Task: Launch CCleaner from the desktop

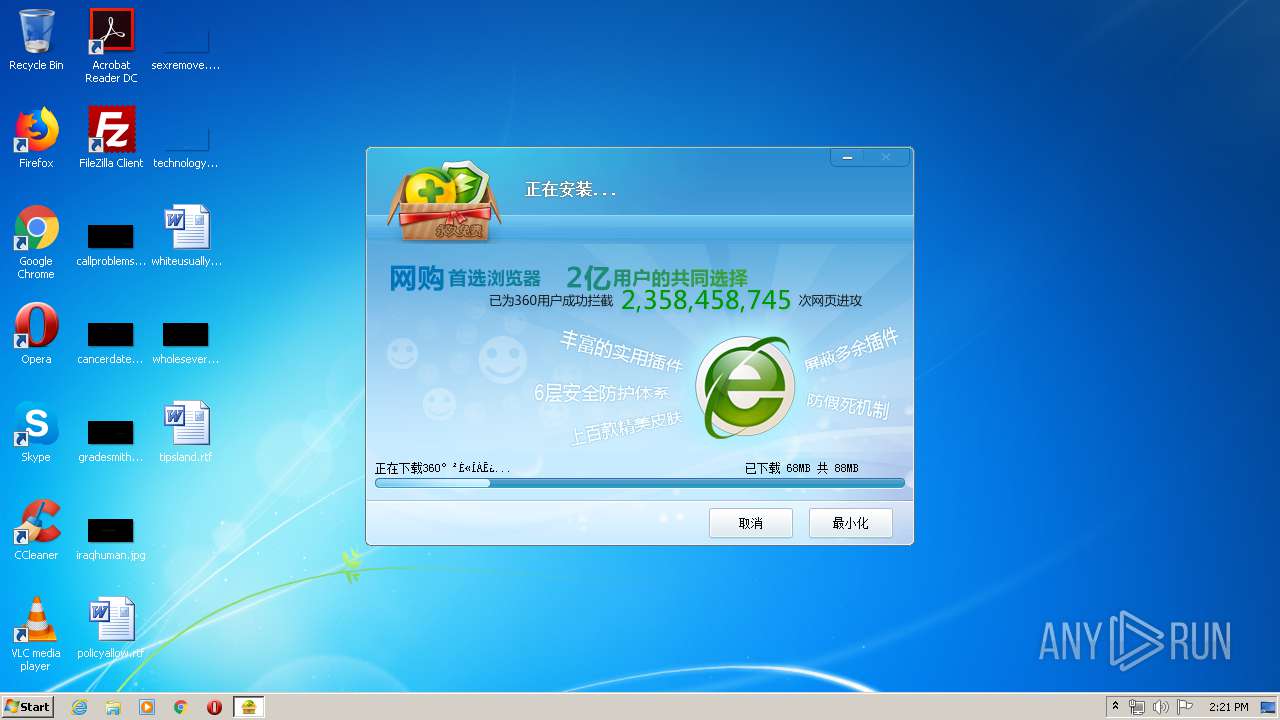Action: click(x=36, y=530)
